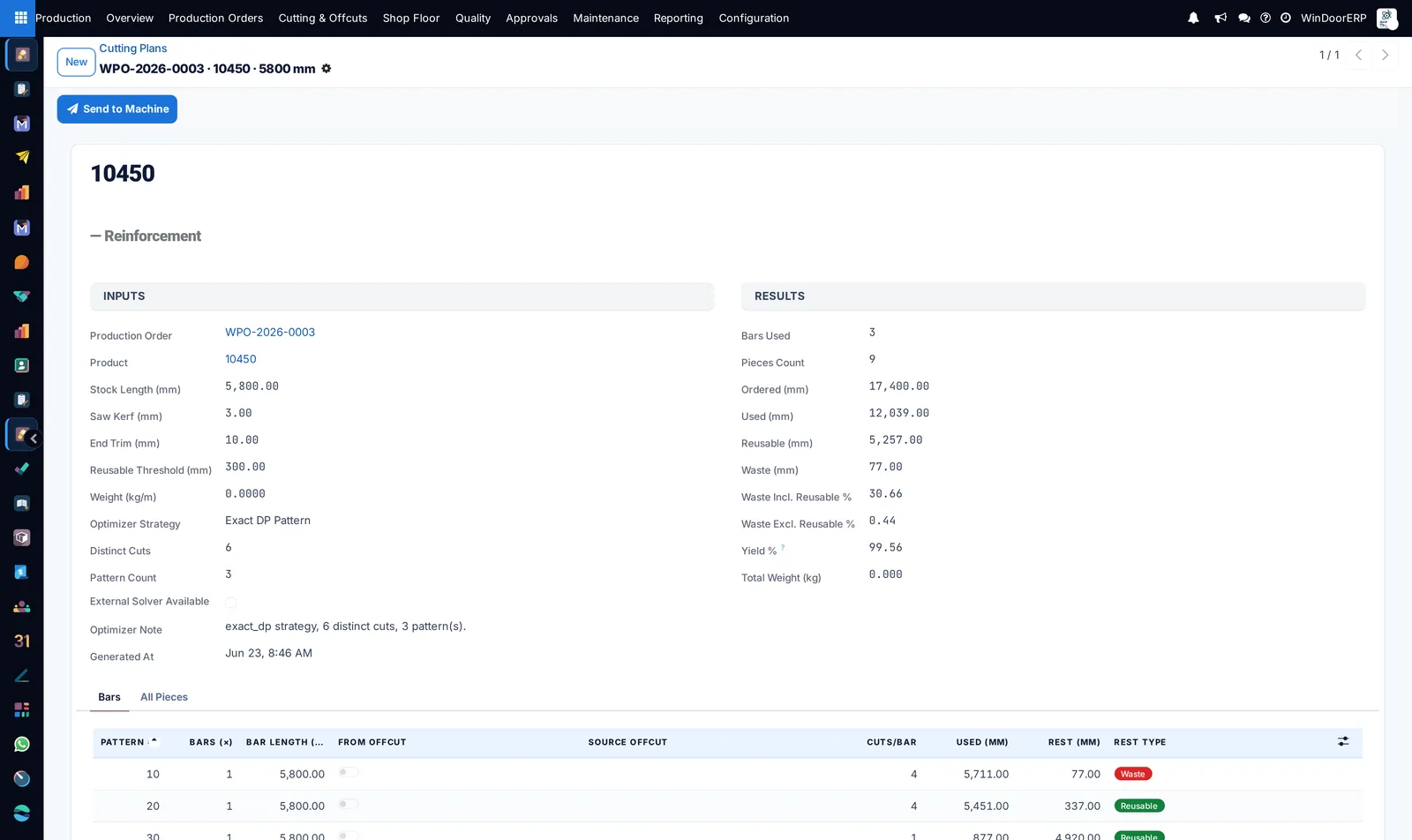Open the colored tiles dashboard app

tap(22, 710)
